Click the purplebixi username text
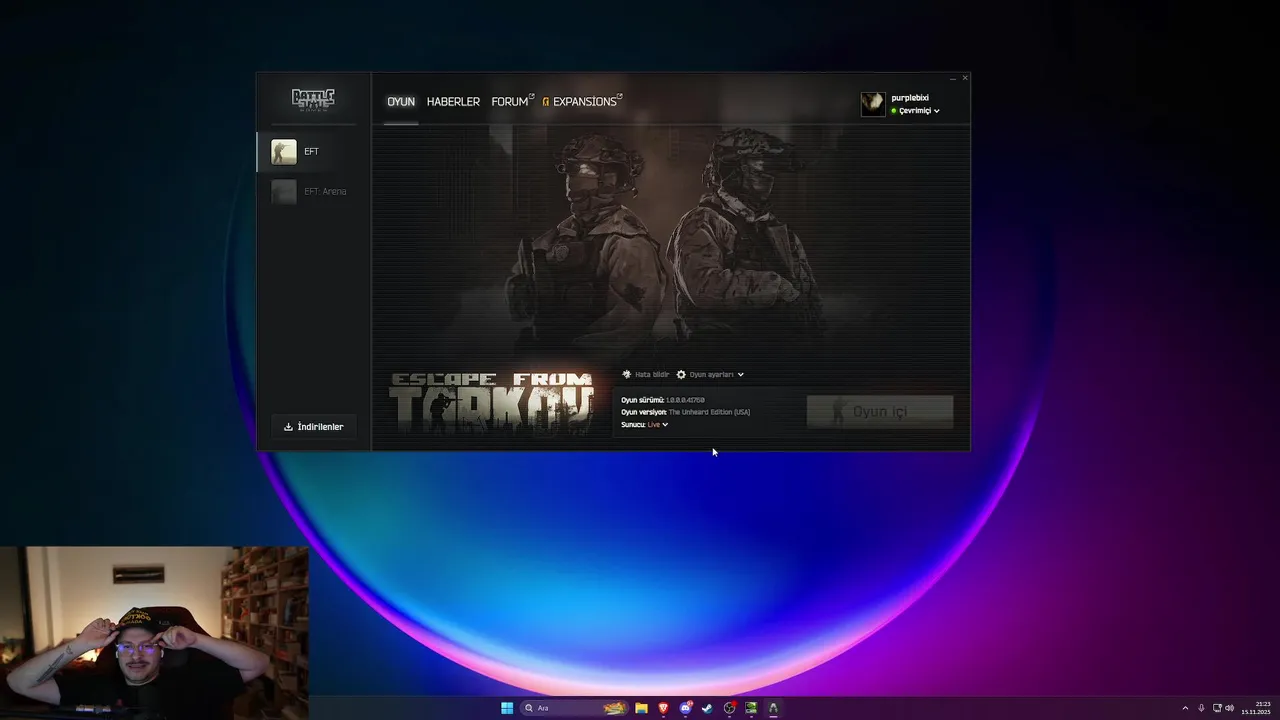This screenshot has width=1280, height=720. [910, 98]
